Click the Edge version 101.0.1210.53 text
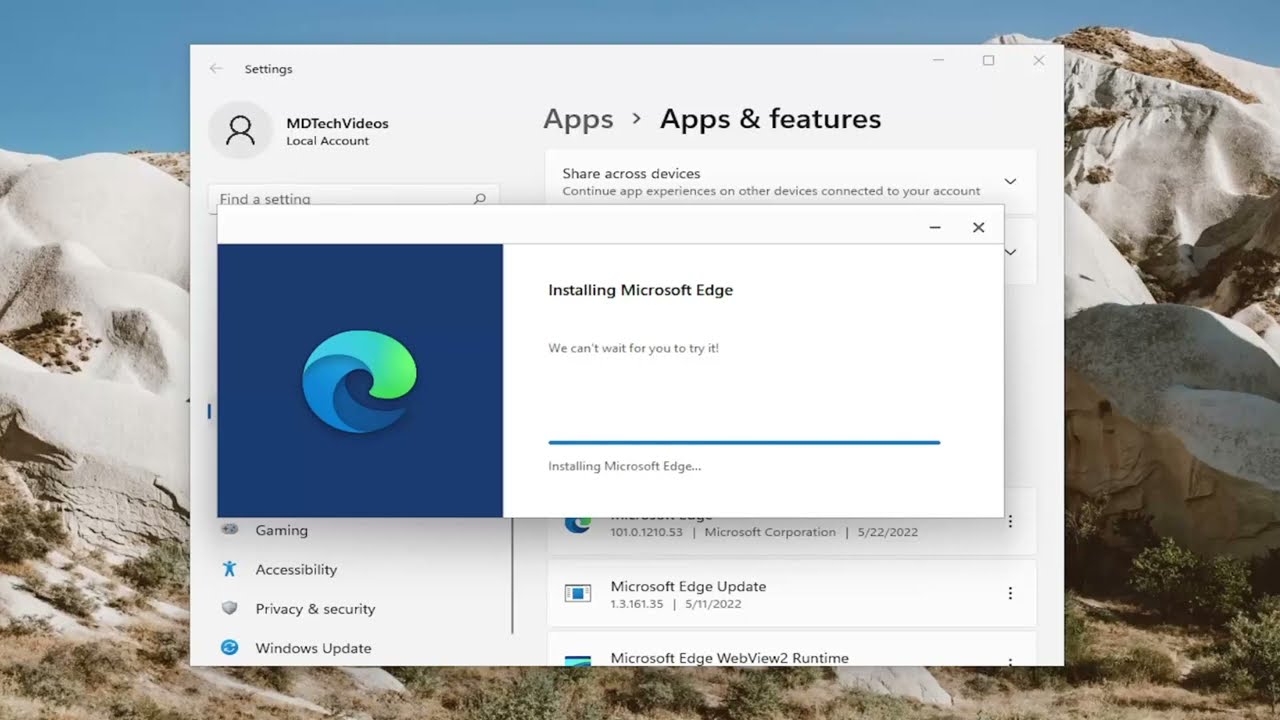This screenshot has height=720, width=1280. point(646,532)
